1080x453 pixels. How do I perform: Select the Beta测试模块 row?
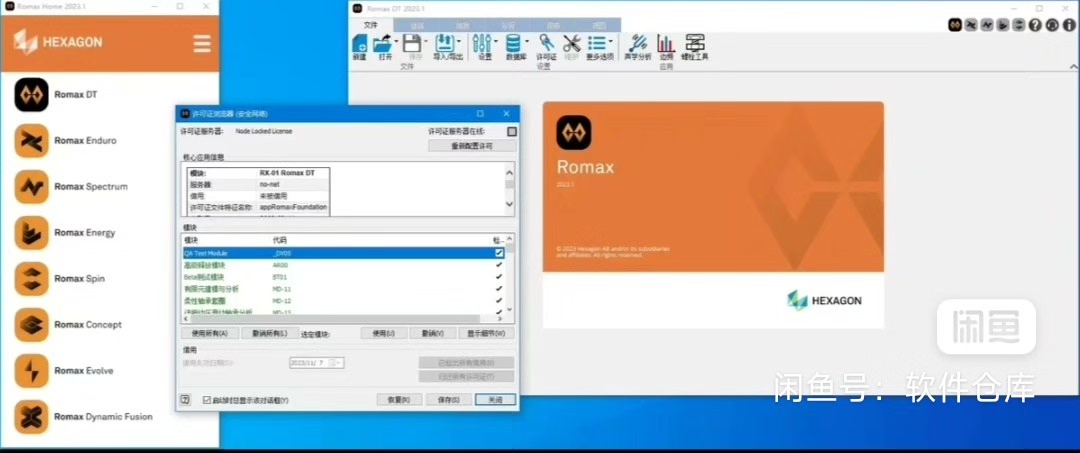[343, 277]
